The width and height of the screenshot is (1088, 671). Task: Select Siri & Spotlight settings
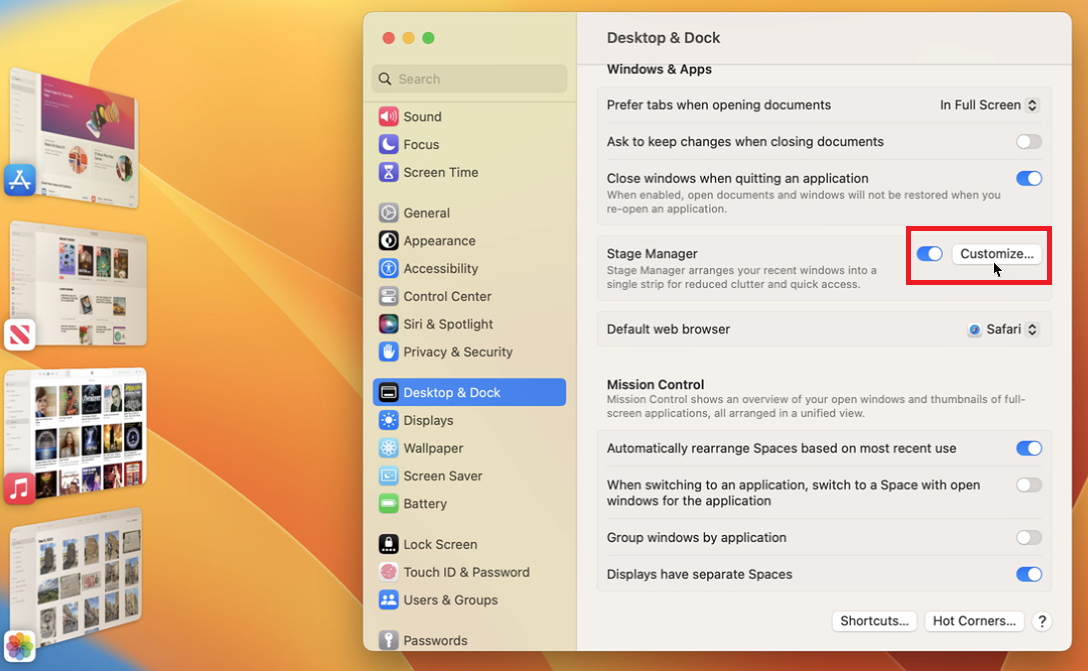pyautogui.click(x=390, y=324)
